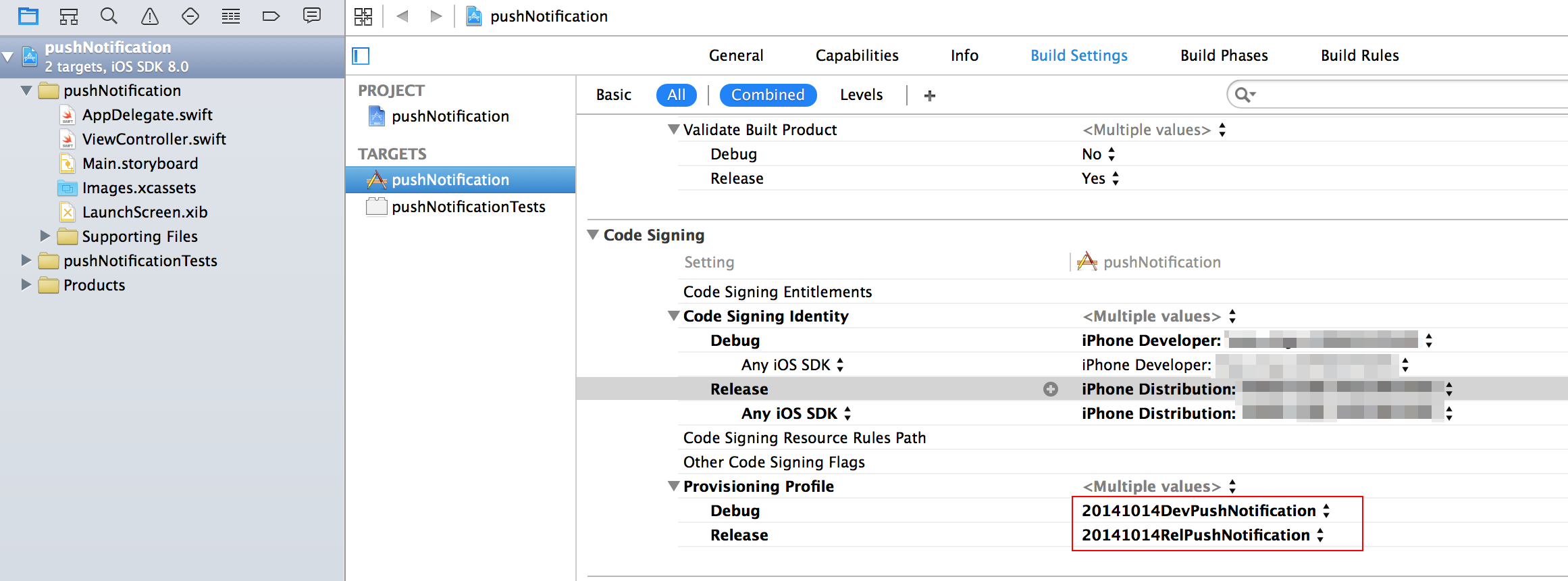Open the Debug iPhone Developer identity popup
The image size is (1568, 581).
coord(1257,340)
